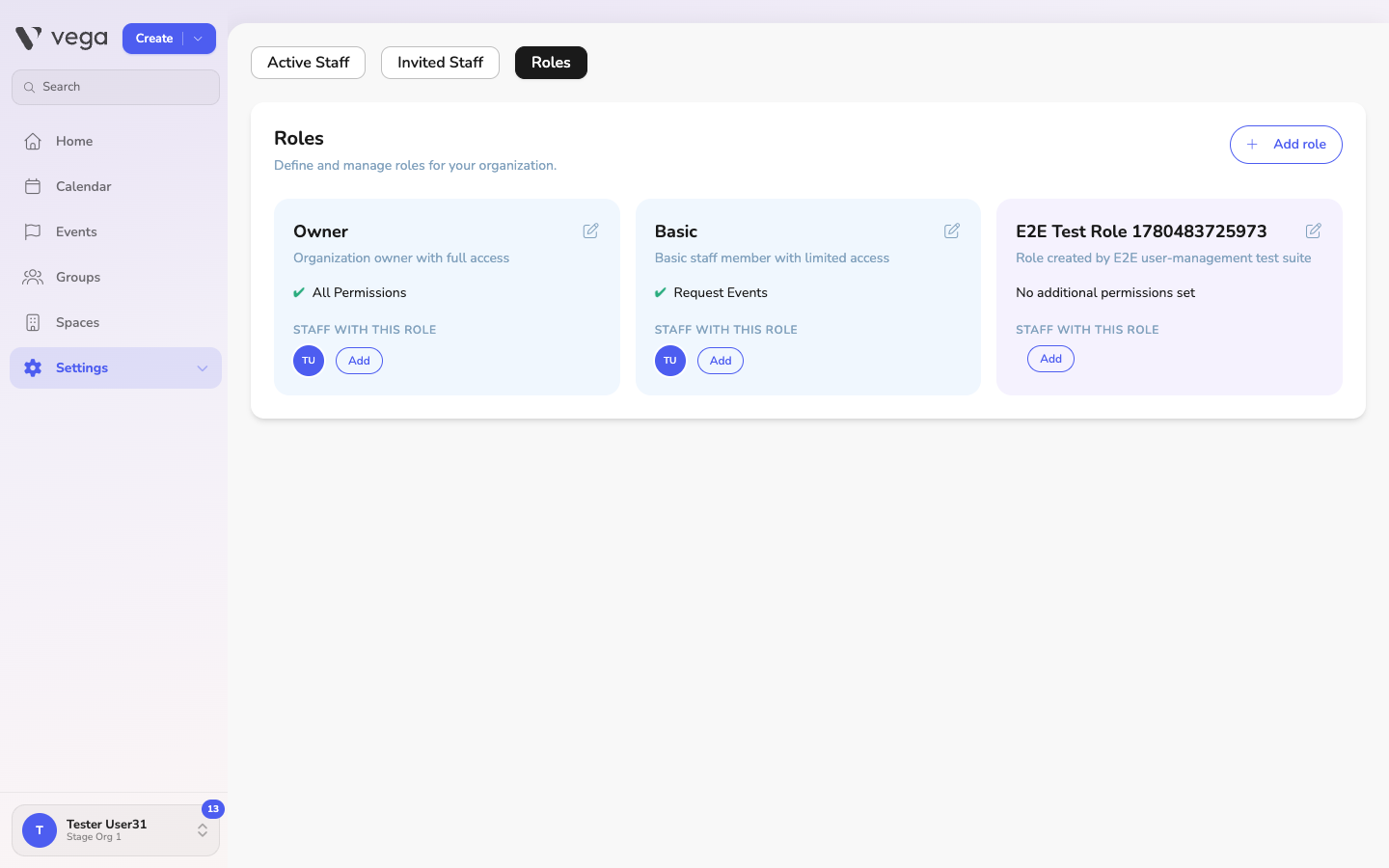Click the Create button

point(154,39)
